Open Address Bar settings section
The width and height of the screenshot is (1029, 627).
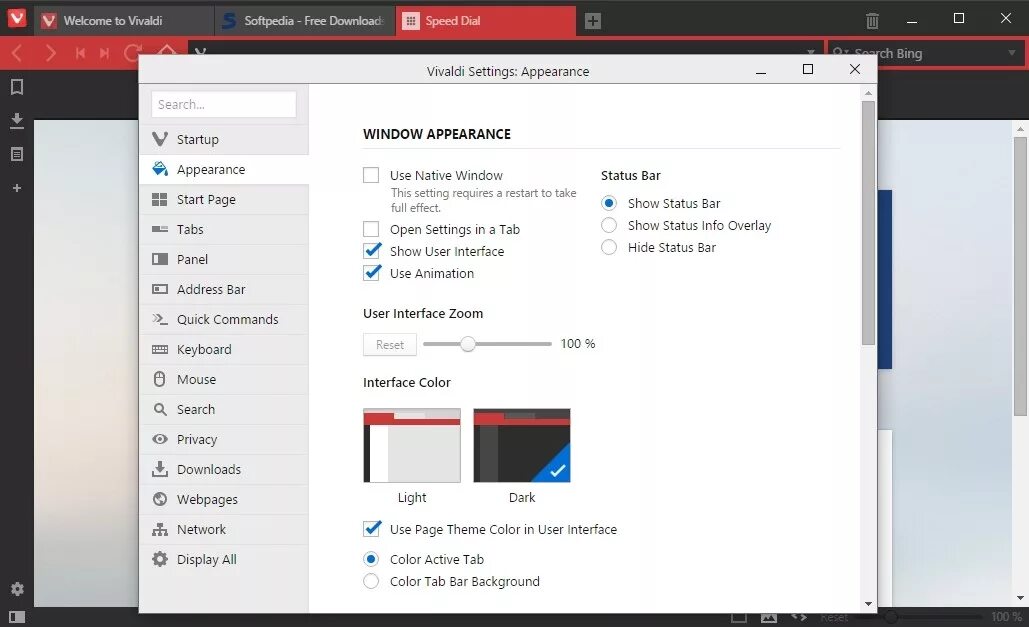pos(224,290)
